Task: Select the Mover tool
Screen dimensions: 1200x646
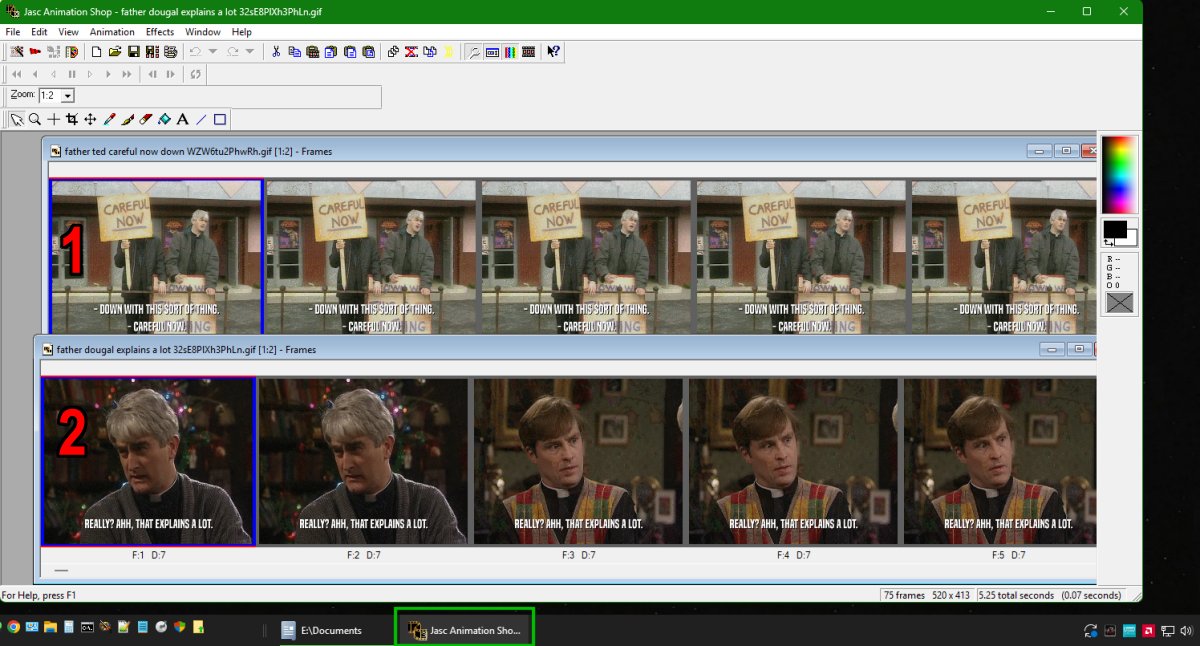Action: click(90, 119)
